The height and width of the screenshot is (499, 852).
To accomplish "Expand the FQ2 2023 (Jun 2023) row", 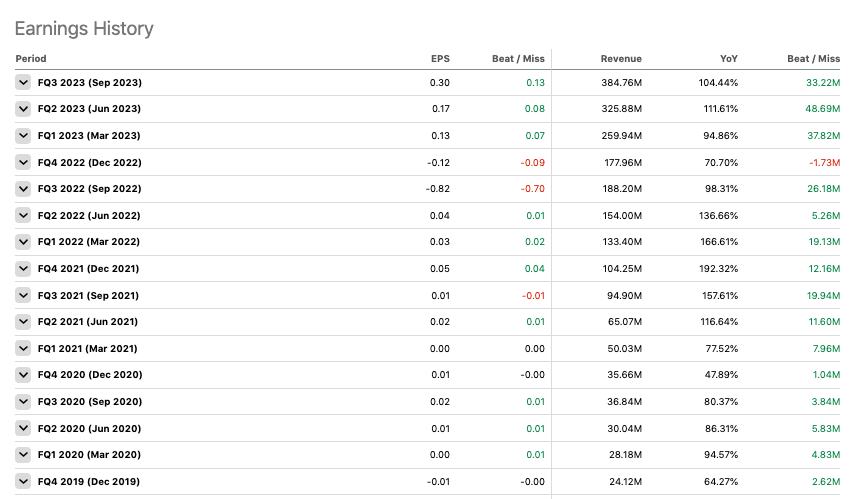I will tap(23, 109).
